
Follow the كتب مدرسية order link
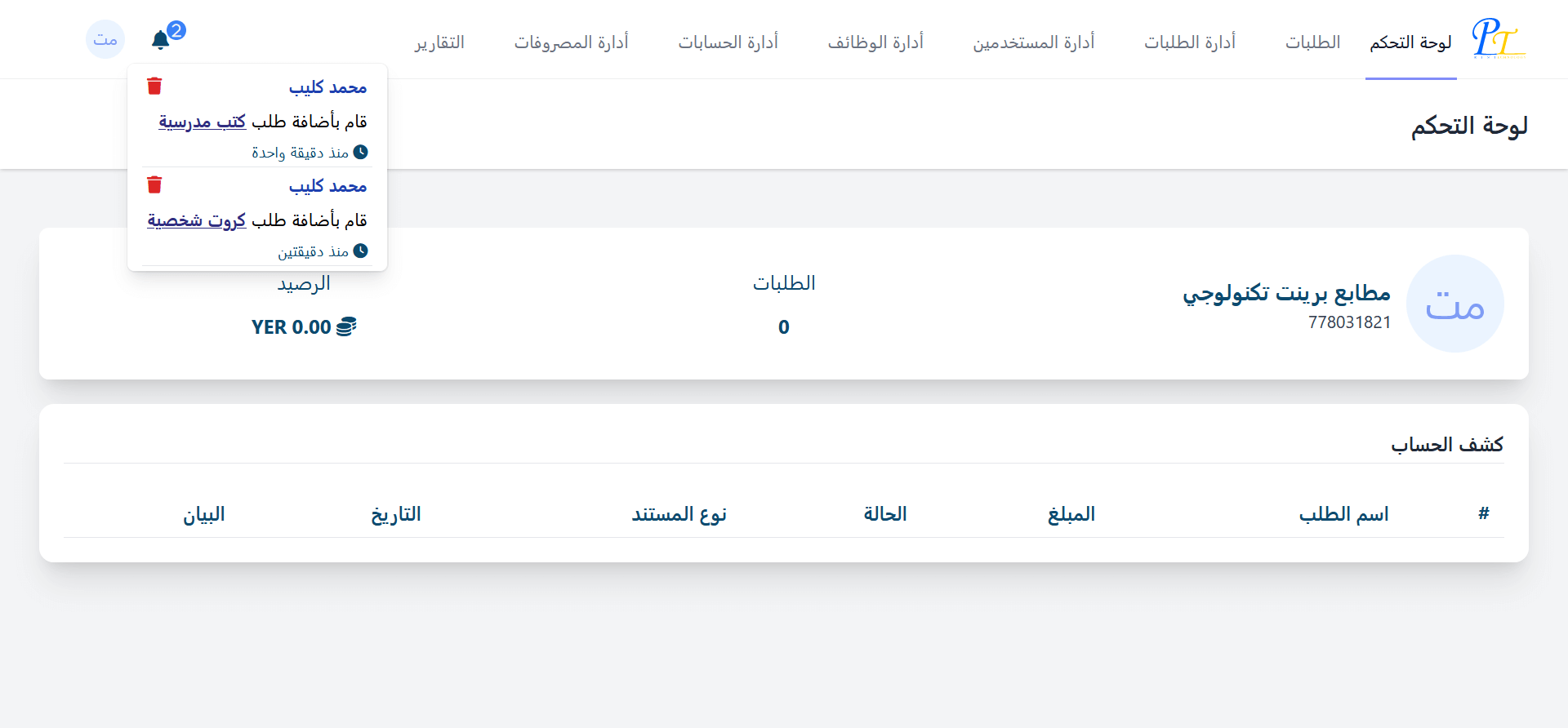coord(202,122)
